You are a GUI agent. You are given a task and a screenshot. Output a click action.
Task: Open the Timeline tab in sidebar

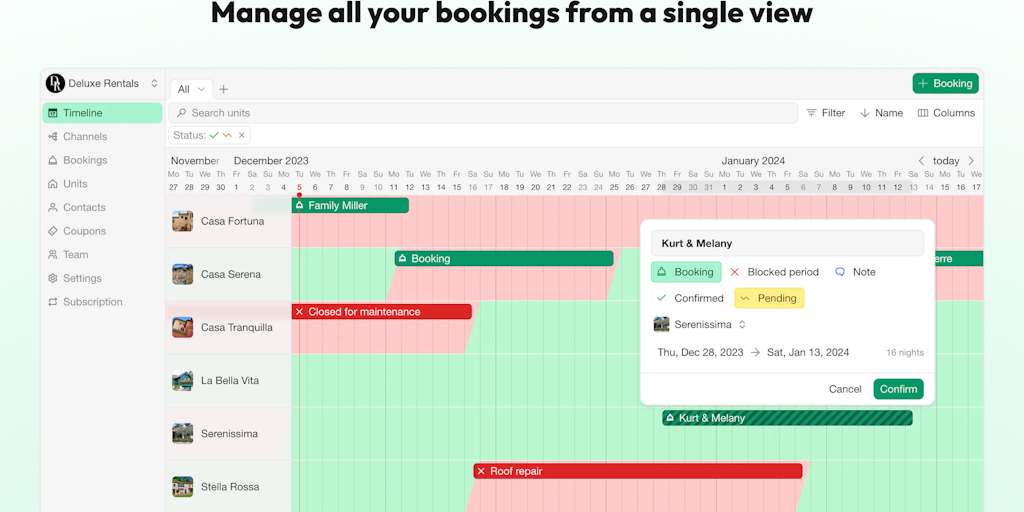pos(82,113)
